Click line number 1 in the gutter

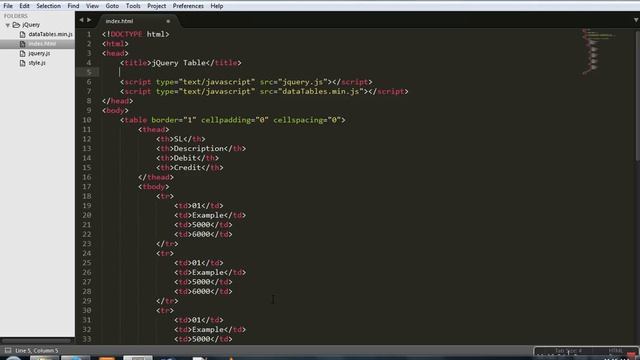[89, 34]
